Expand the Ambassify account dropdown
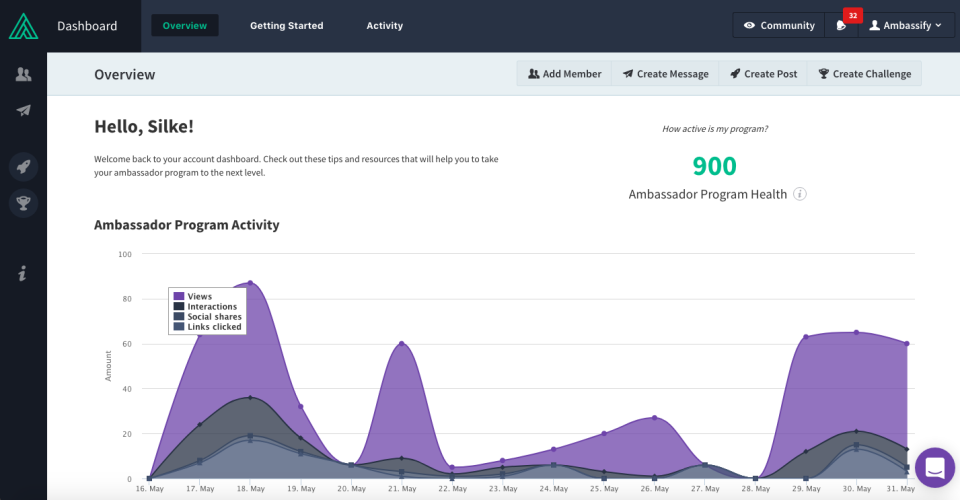This screenshot has width=960, height=500. pyautogui.click(x=906, y=25)
